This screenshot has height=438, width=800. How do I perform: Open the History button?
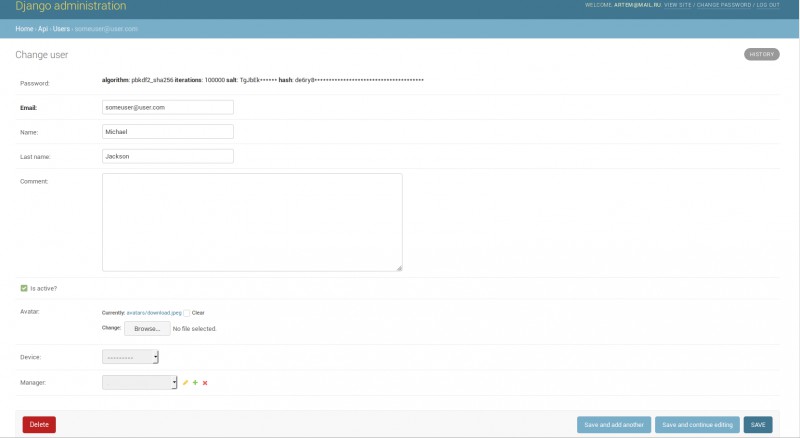coord(761,54)
